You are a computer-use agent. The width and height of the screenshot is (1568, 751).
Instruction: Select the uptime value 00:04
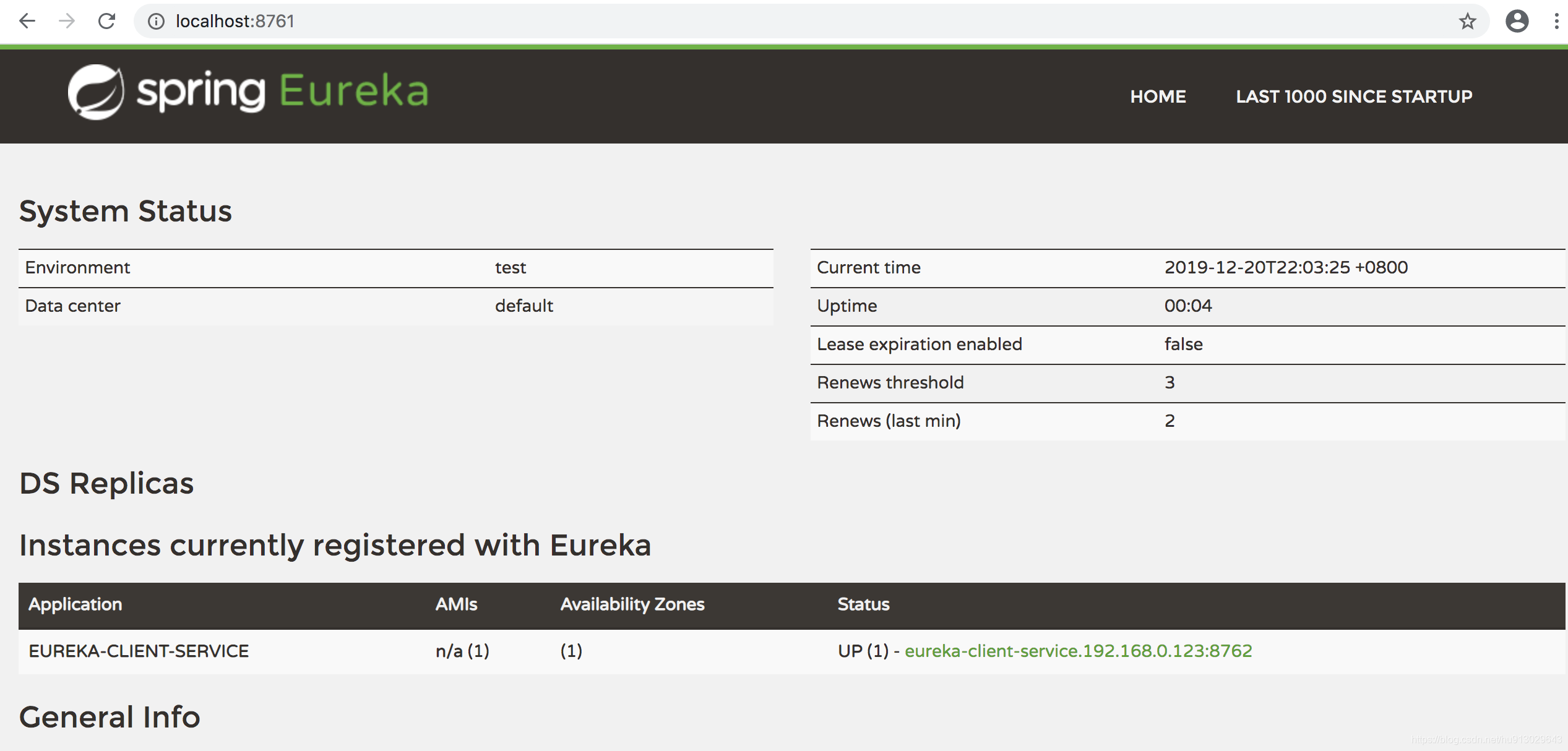[1188, 306]
